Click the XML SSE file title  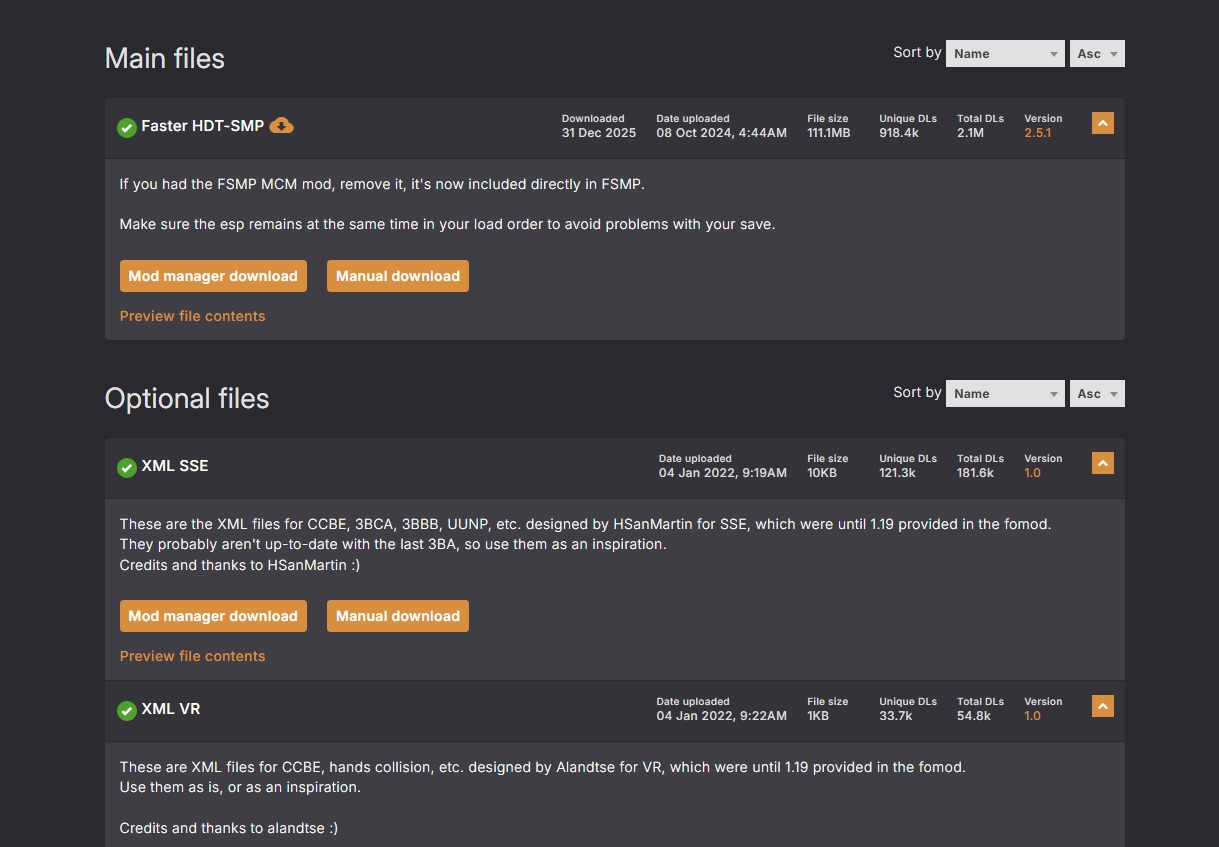coord(175,466)
